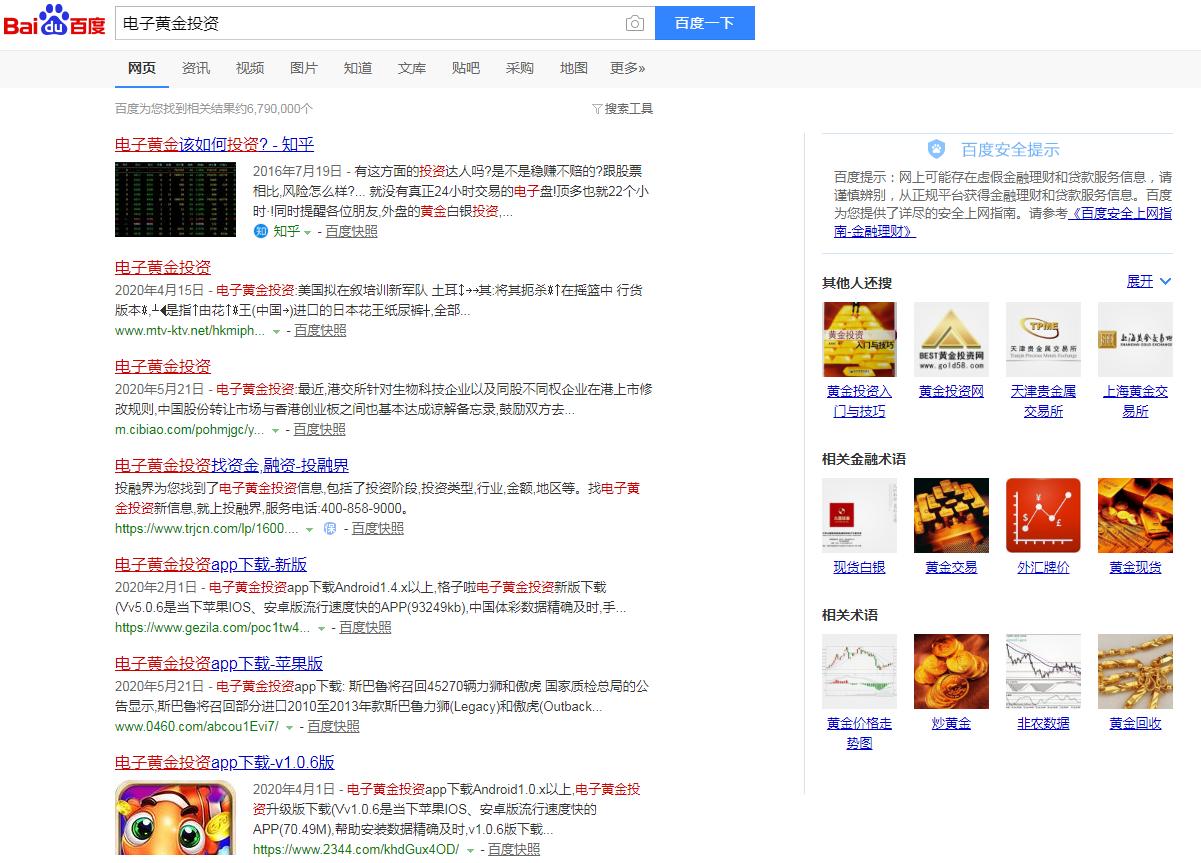
Task: Open 搜索工具 filter tools
Action: pyautogui.click(x=622, y=108)
